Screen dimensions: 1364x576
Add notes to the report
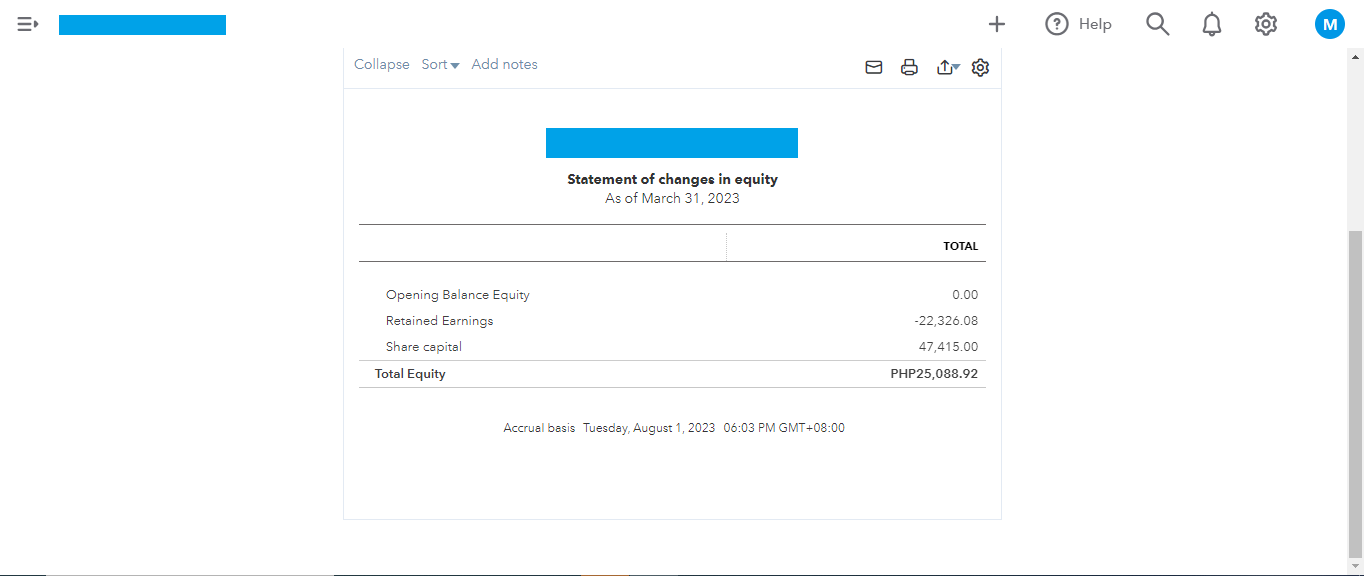[504, 64]
